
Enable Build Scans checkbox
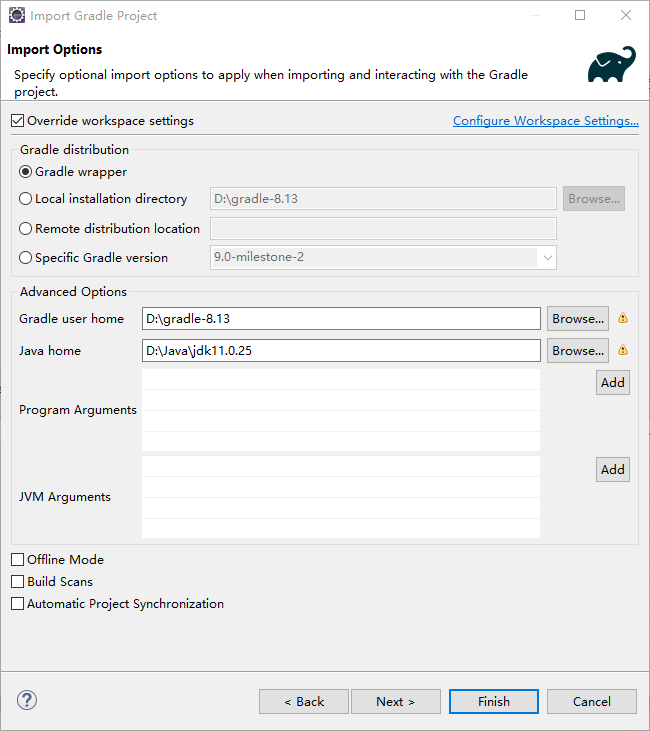[x=18, y=582]
